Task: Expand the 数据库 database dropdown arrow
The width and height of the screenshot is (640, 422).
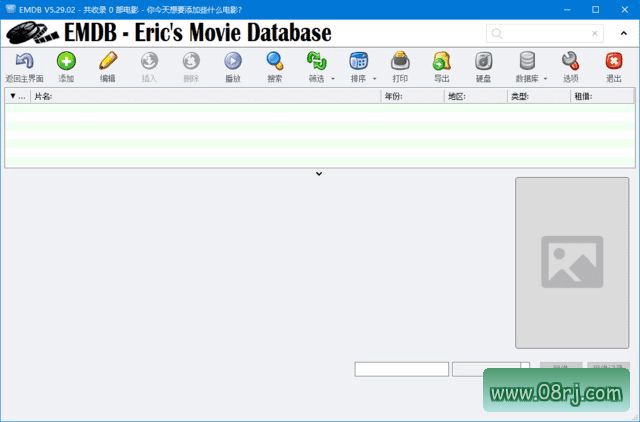Action: (x=545, y=79)
